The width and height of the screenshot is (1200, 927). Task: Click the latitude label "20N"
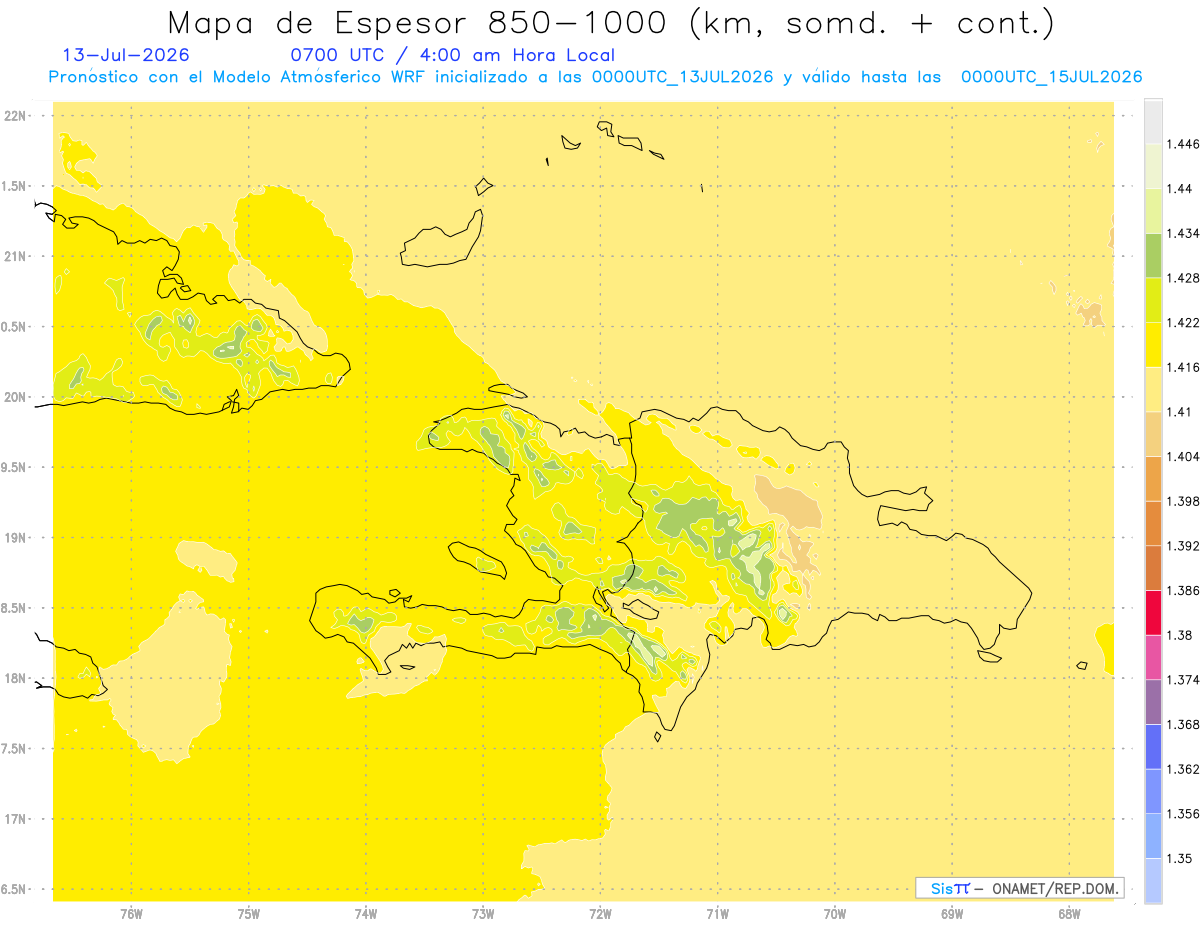click(x=14, y=397)
